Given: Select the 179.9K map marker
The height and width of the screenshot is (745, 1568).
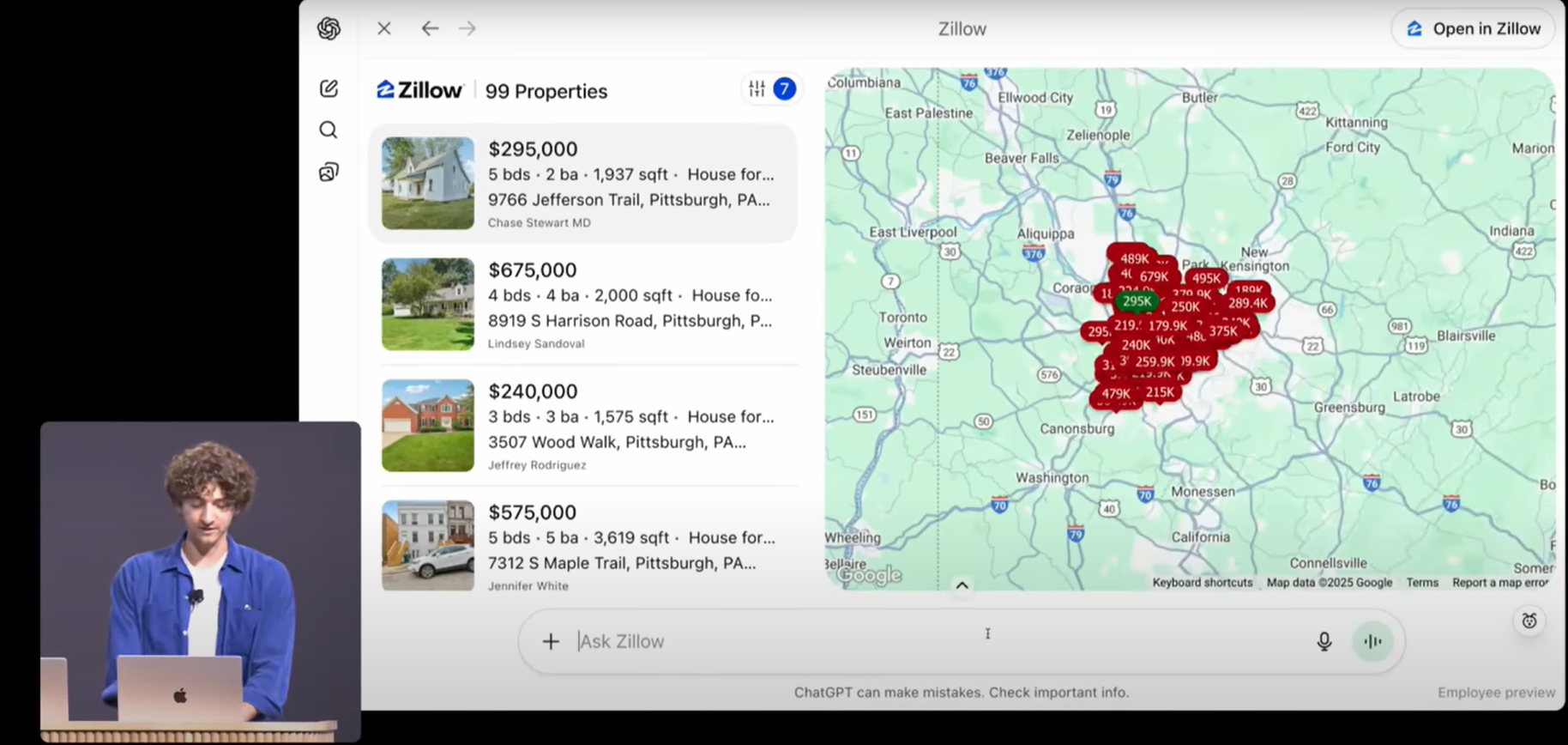Looking at the screenshot, I should coord(1167,326).
